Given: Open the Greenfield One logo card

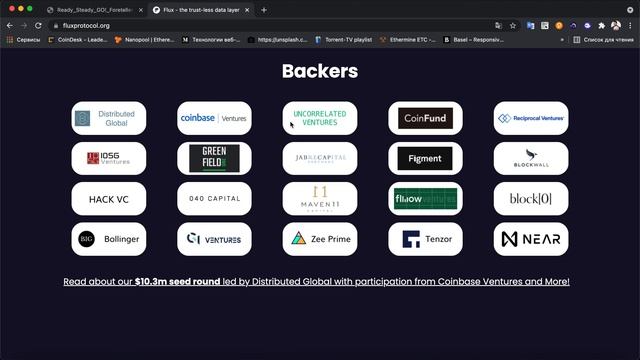Looking at the screenshot, I should tap(214, 158).
